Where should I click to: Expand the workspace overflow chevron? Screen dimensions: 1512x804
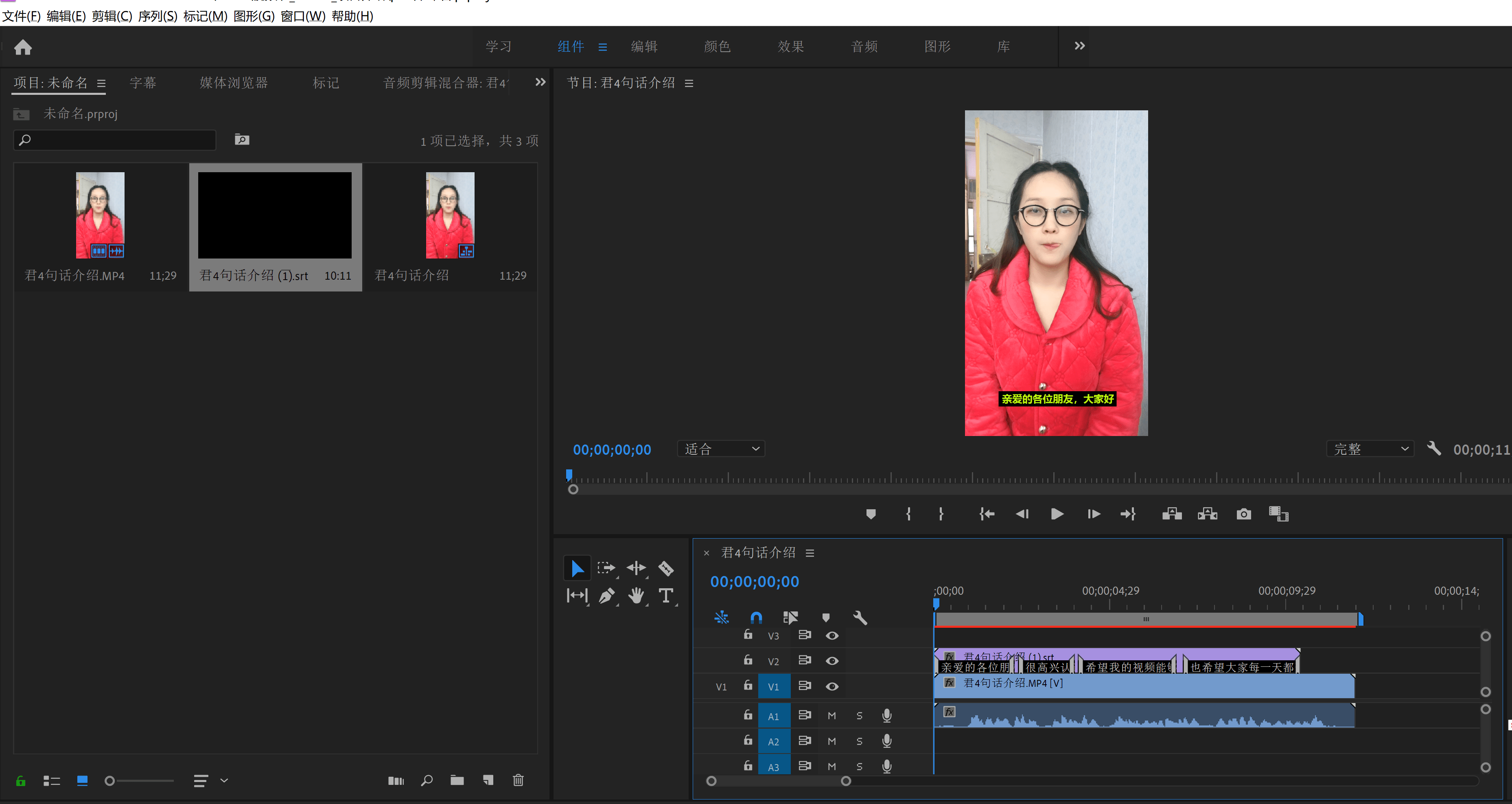1079,46
